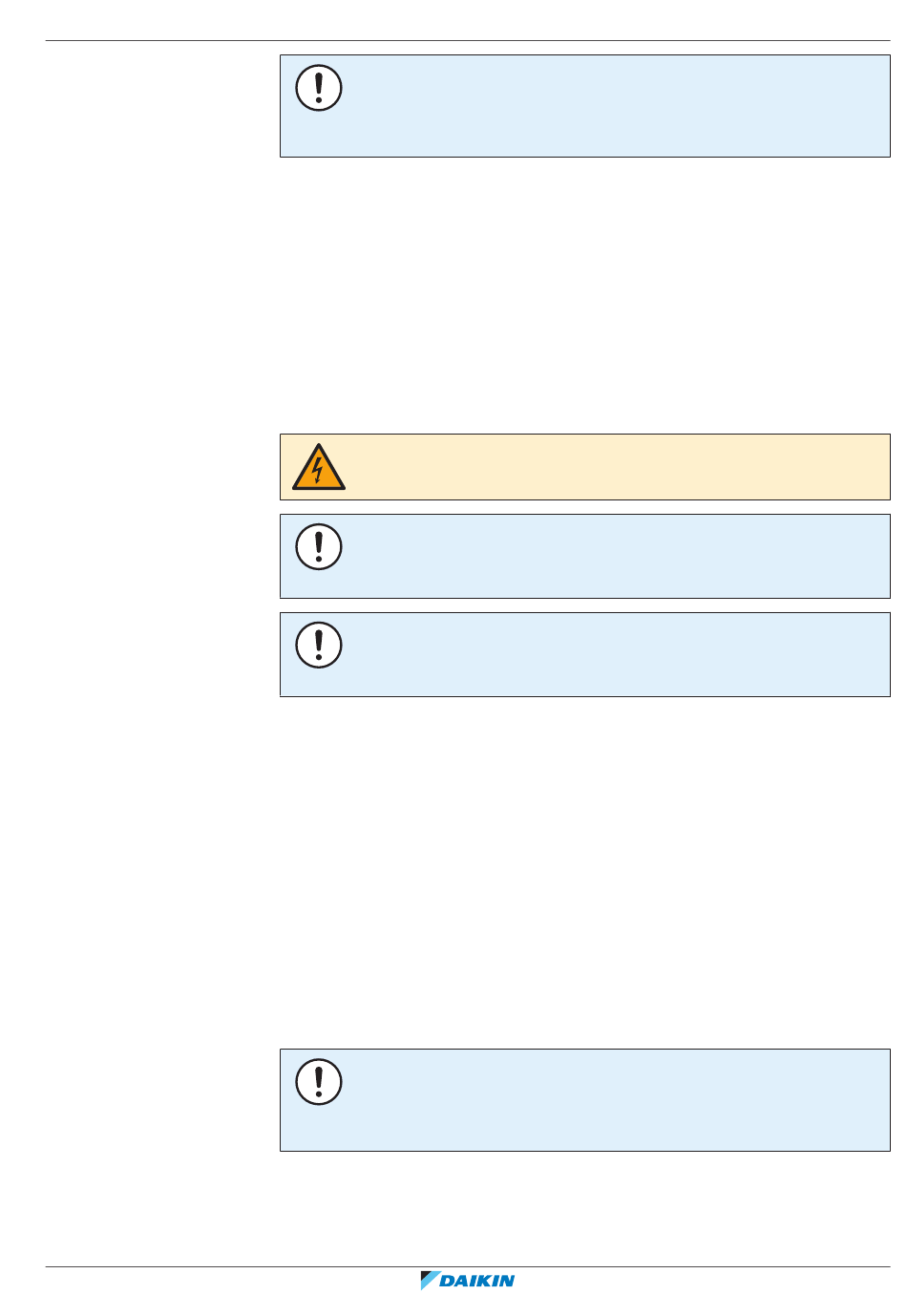This screenshot has width=907, height=1316.
Task: Select the notice icon directly below the yellow box
Action: [319, 547]
